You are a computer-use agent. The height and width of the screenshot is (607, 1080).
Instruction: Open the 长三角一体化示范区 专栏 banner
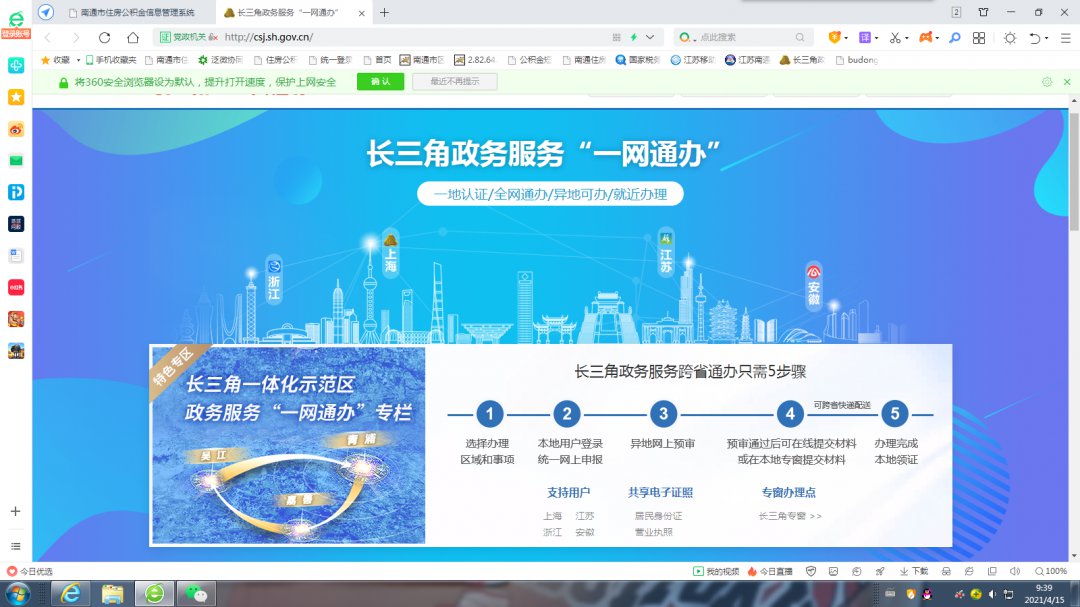tap(288, 445)
